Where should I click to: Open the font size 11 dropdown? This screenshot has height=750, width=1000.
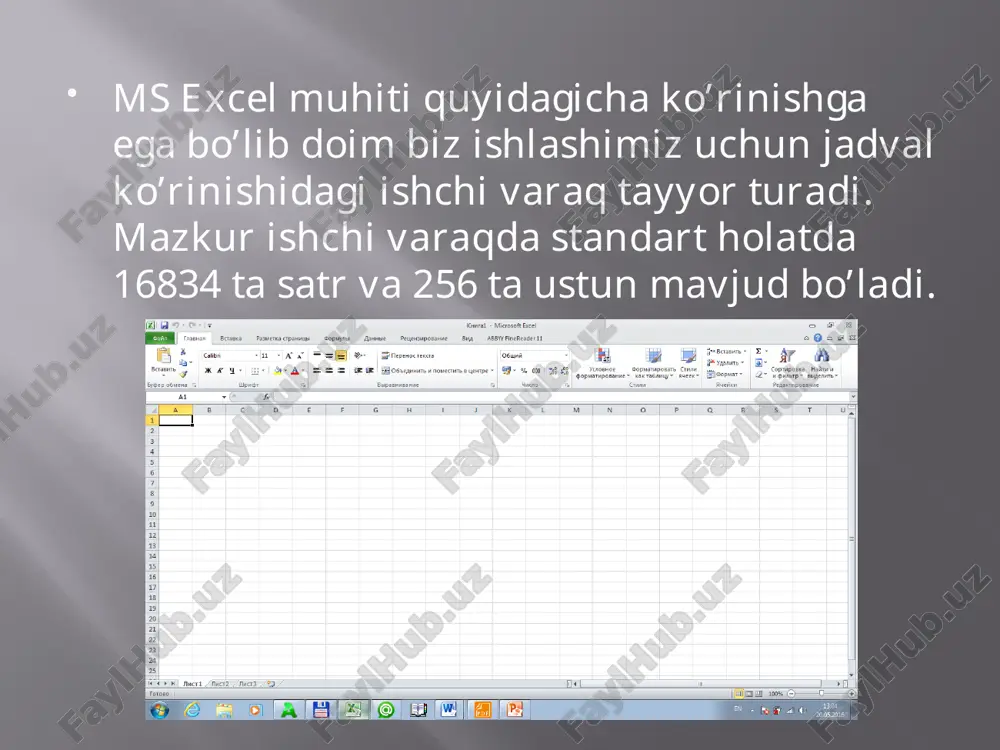coord(279,355)
